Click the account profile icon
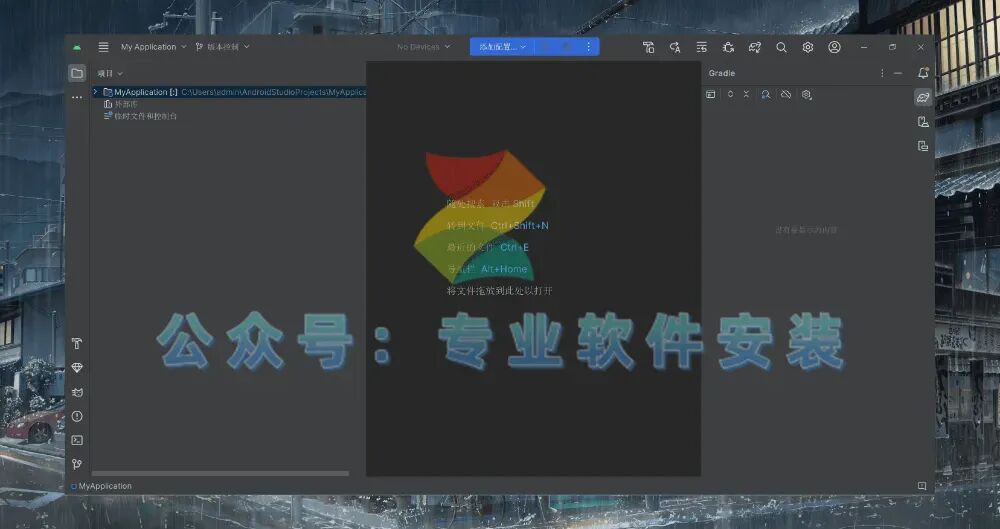 834,47
